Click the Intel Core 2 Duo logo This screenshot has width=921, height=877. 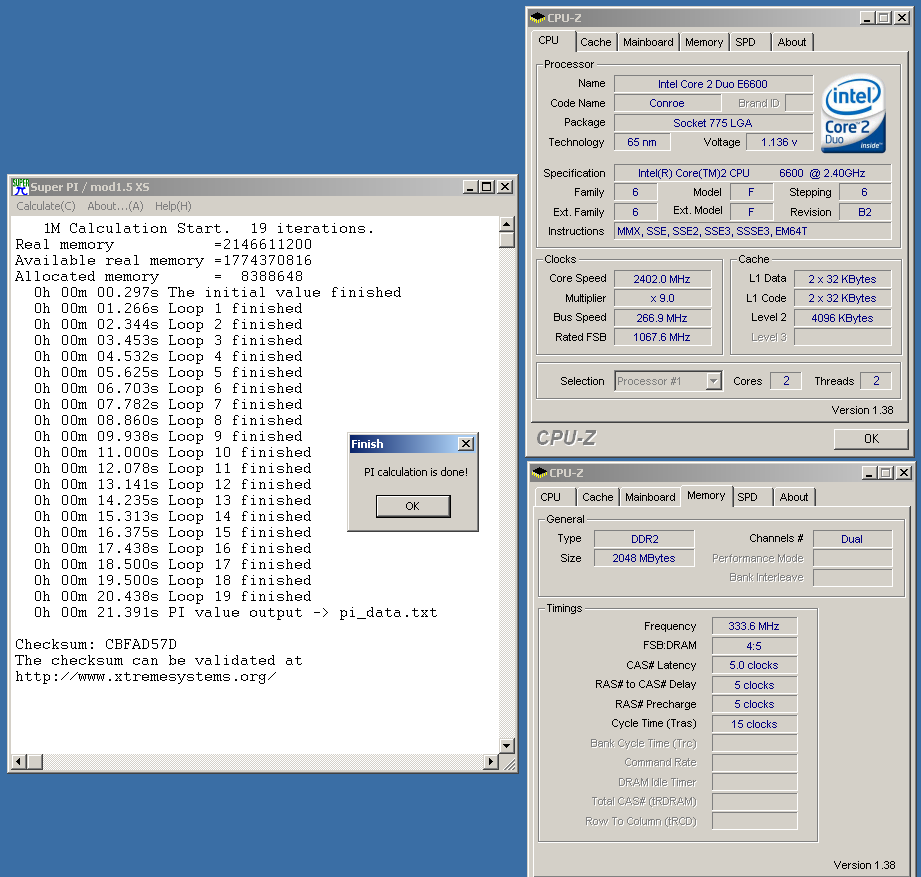tap(853, 114)
